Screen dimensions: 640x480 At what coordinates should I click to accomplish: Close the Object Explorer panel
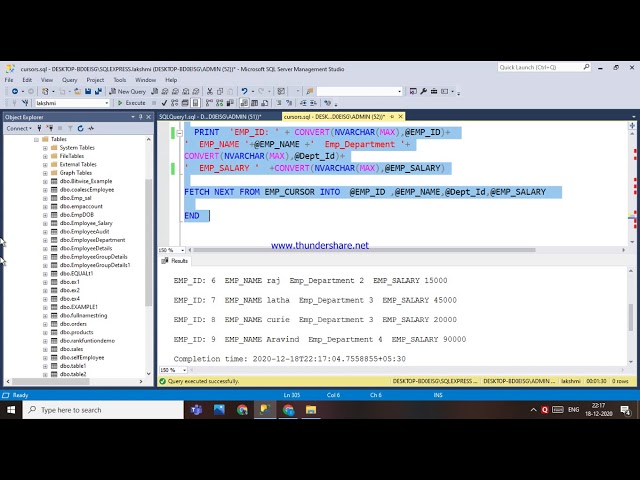(149, 117)
